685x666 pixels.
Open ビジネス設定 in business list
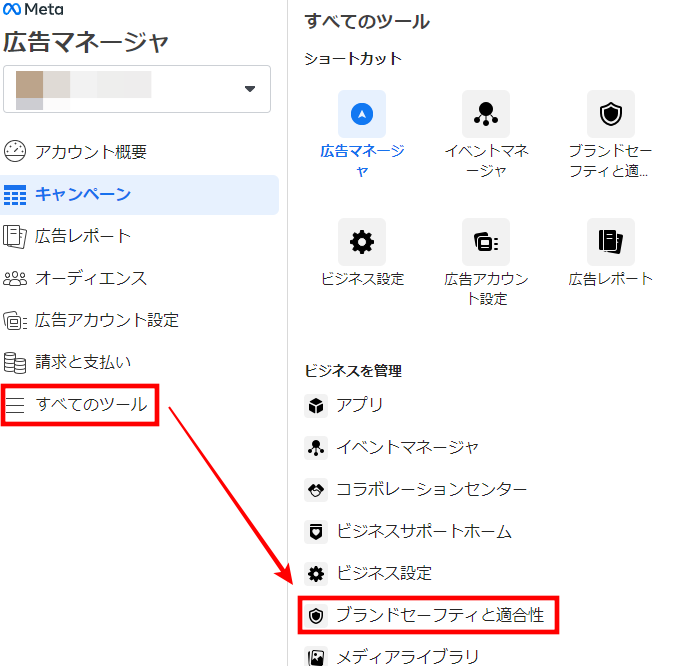pyautogui.click(x=384, y=573)
